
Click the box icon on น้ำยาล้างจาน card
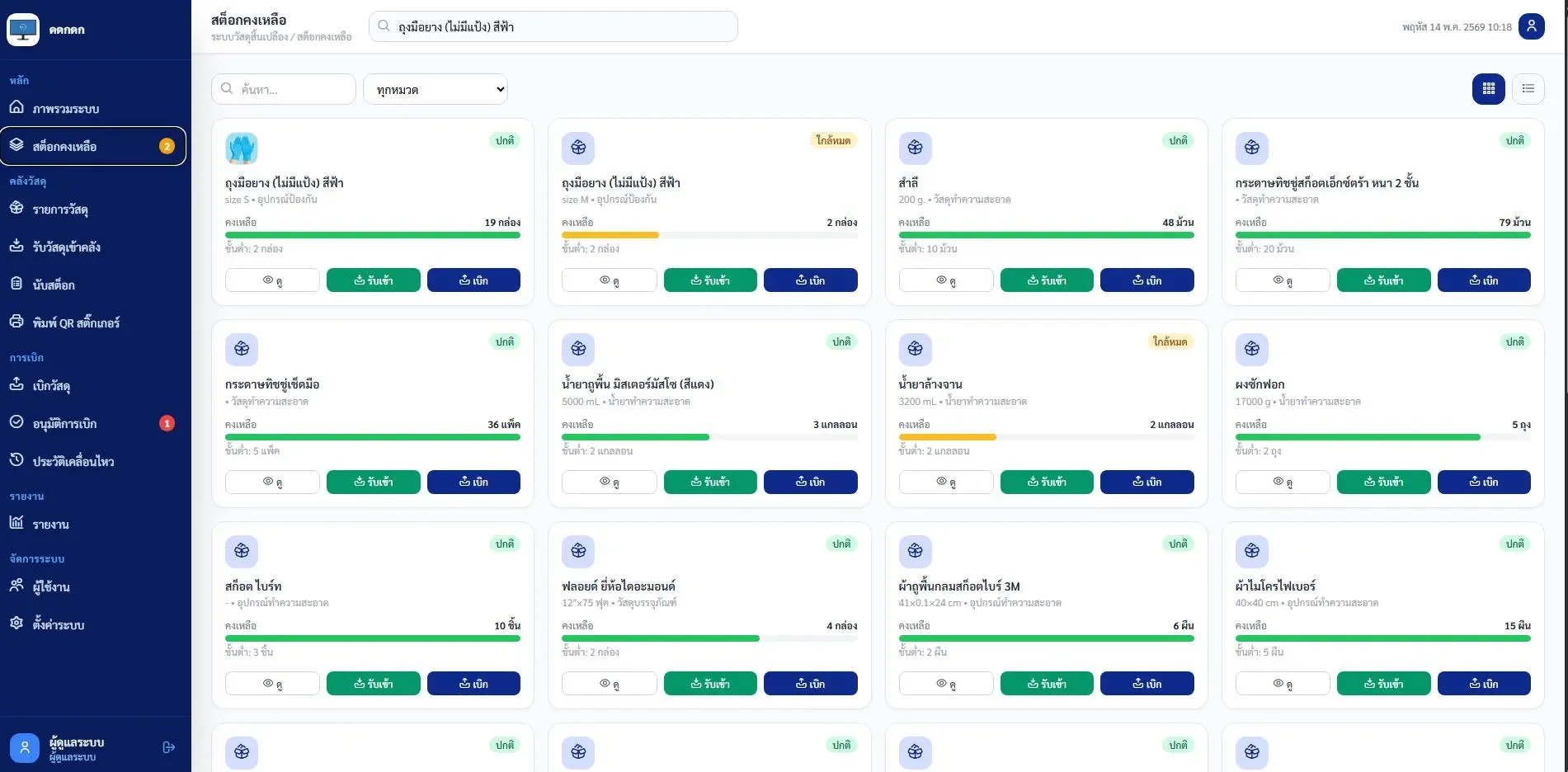pyautogui.click(x=916, y=350)
